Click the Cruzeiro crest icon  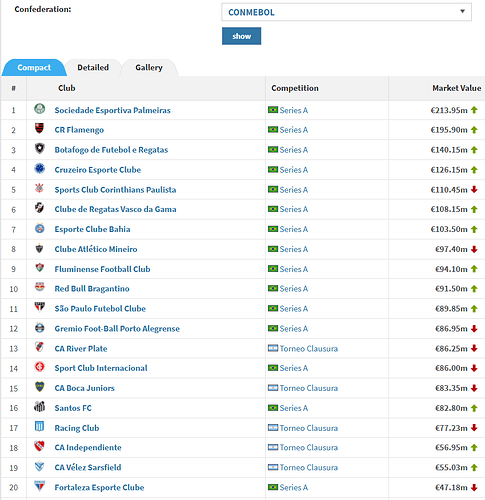pyautogui.click(x=40, y=168)
